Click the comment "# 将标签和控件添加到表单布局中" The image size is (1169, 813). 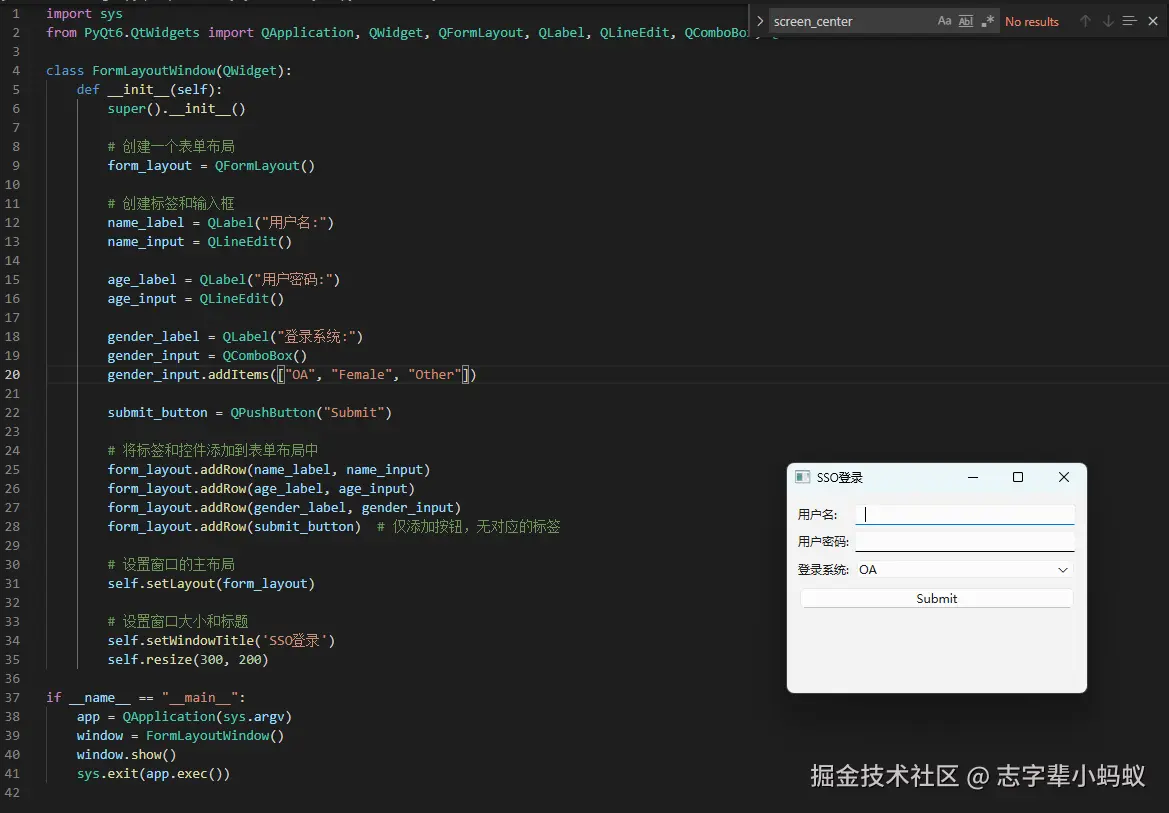tap(212, 451)
